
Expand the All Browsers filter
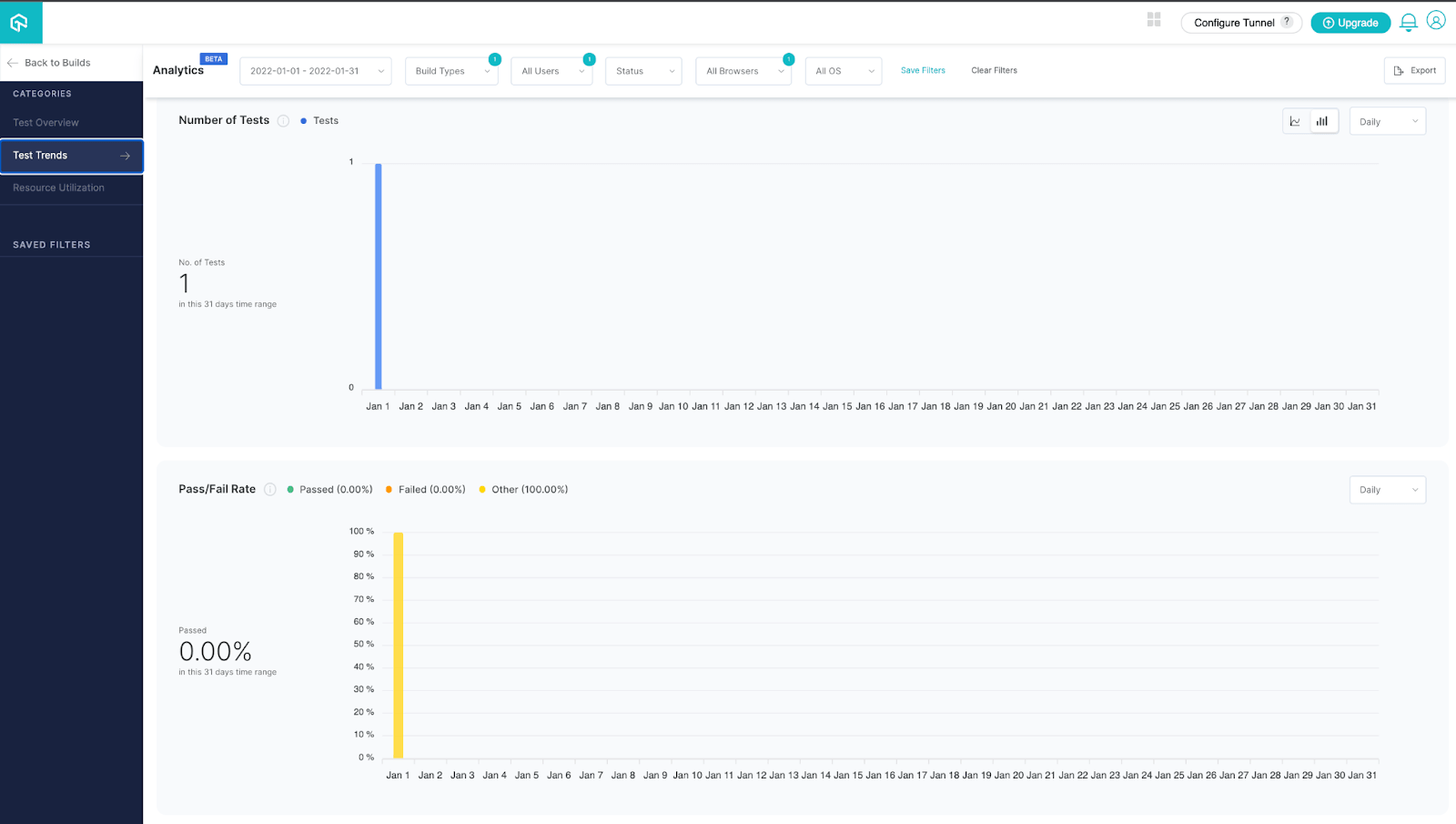(x=743, y=71)
